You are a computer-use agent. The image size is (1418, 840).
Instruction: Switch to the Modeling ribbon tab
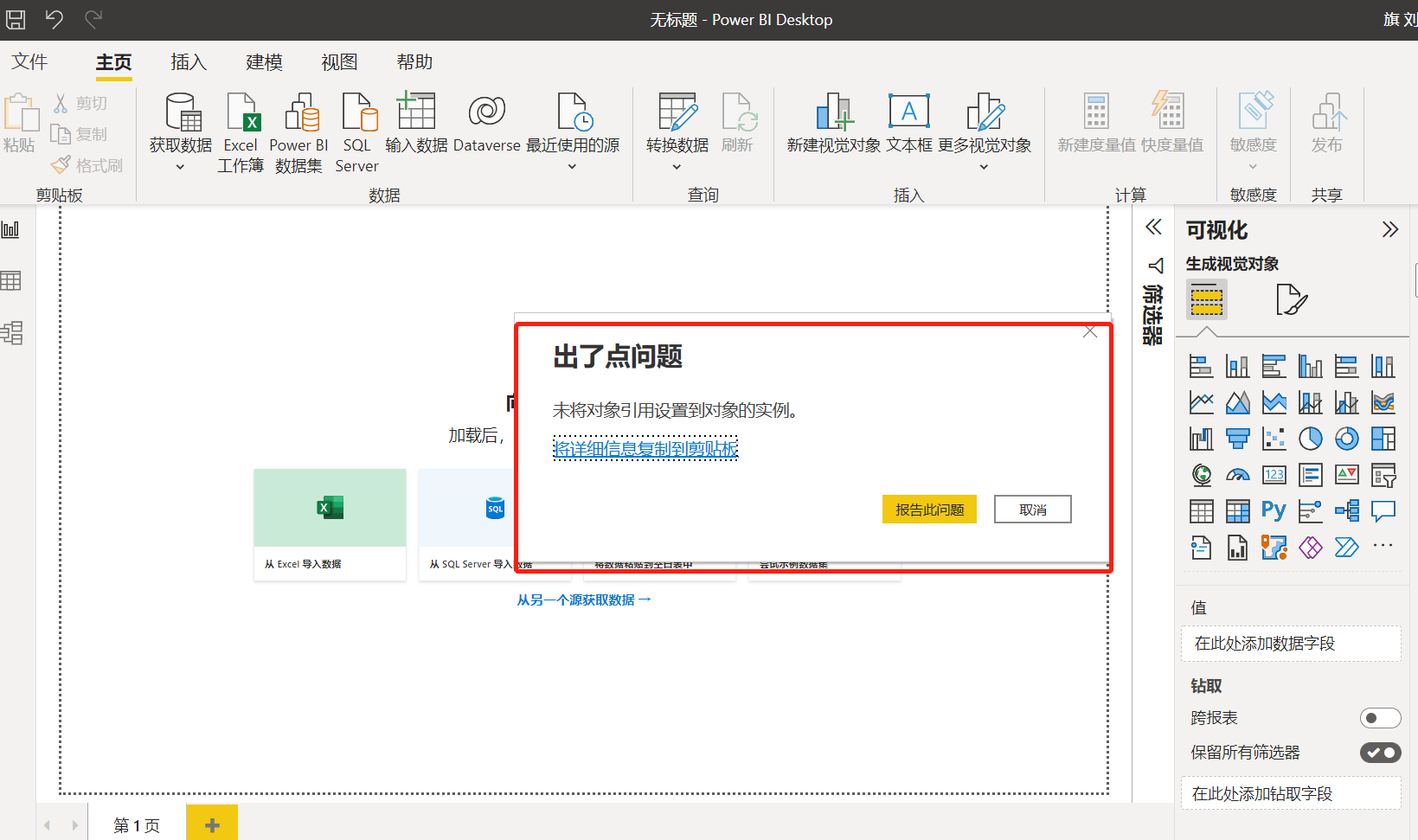click(264, 62)
